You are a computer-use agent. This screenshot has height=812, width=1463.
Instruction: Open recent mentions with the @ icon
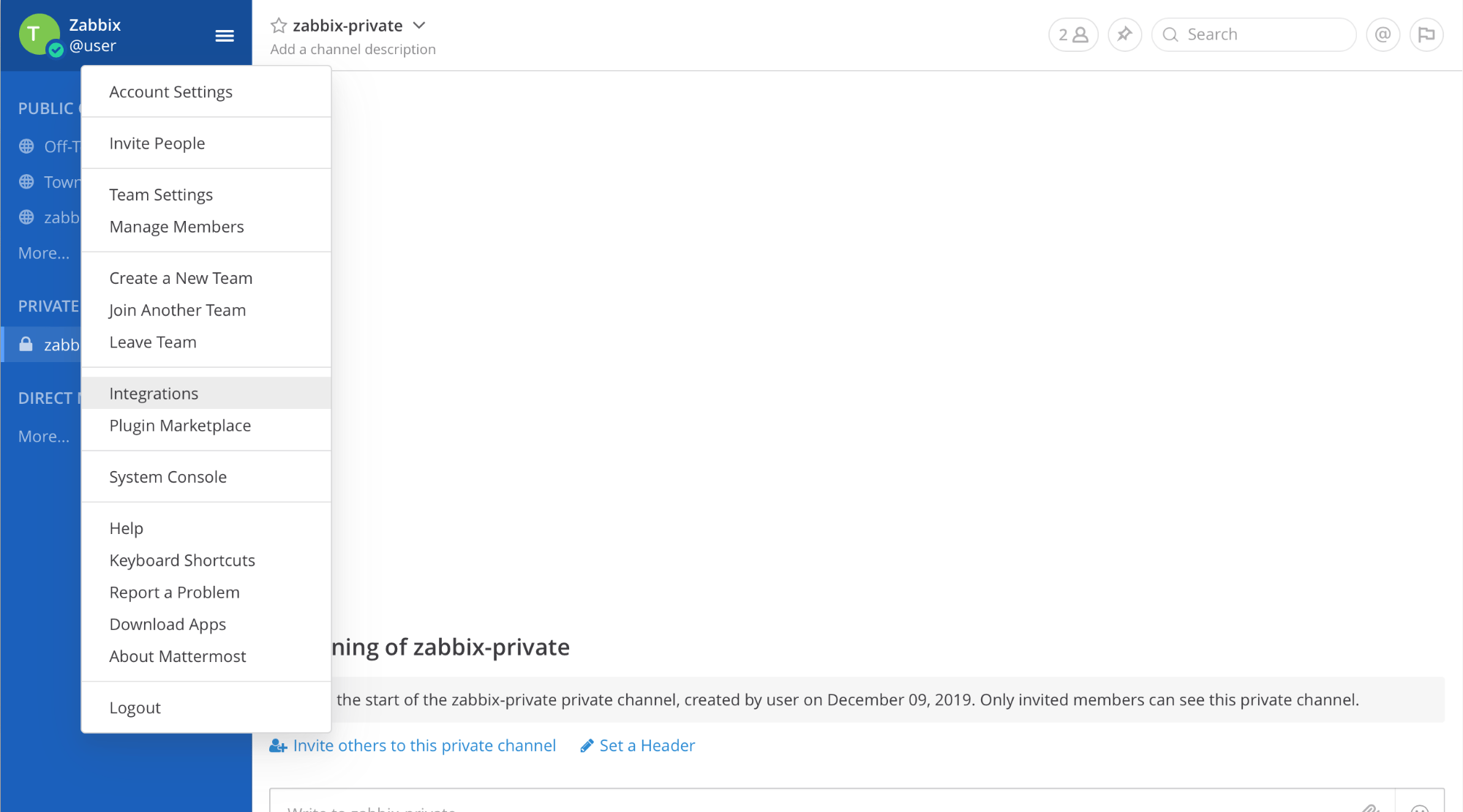click(x=1383, y=34)
